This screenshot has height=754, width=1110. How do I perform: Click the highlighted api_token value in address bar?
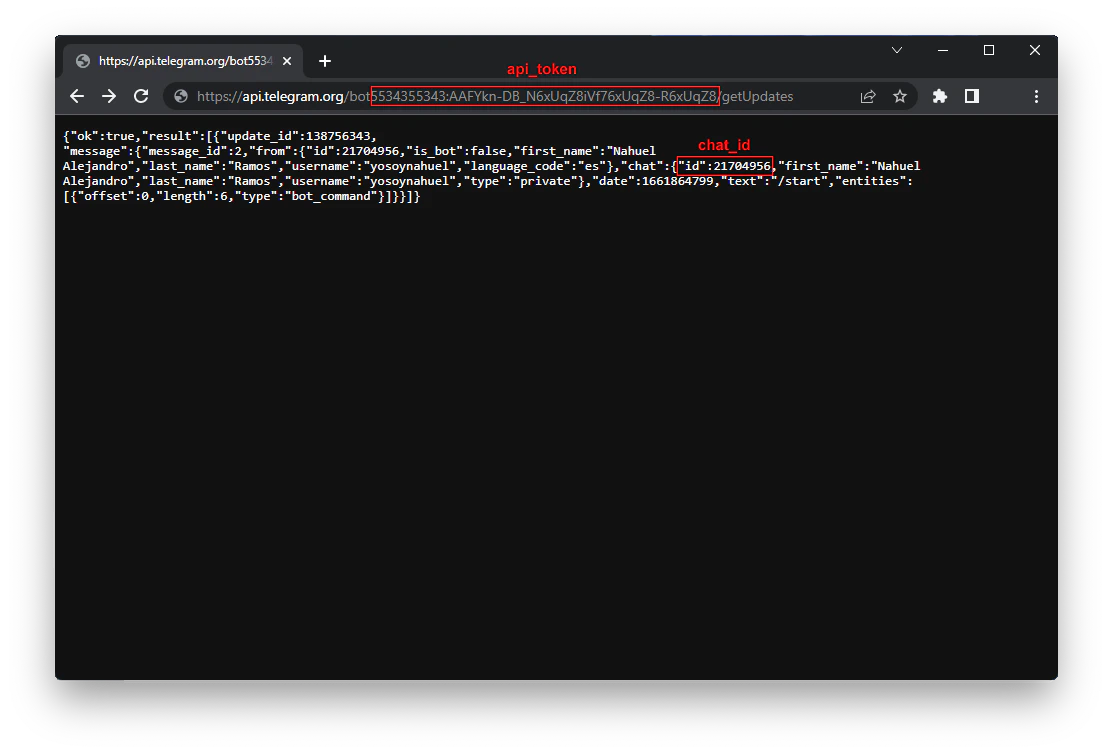(x=544, y=96)
